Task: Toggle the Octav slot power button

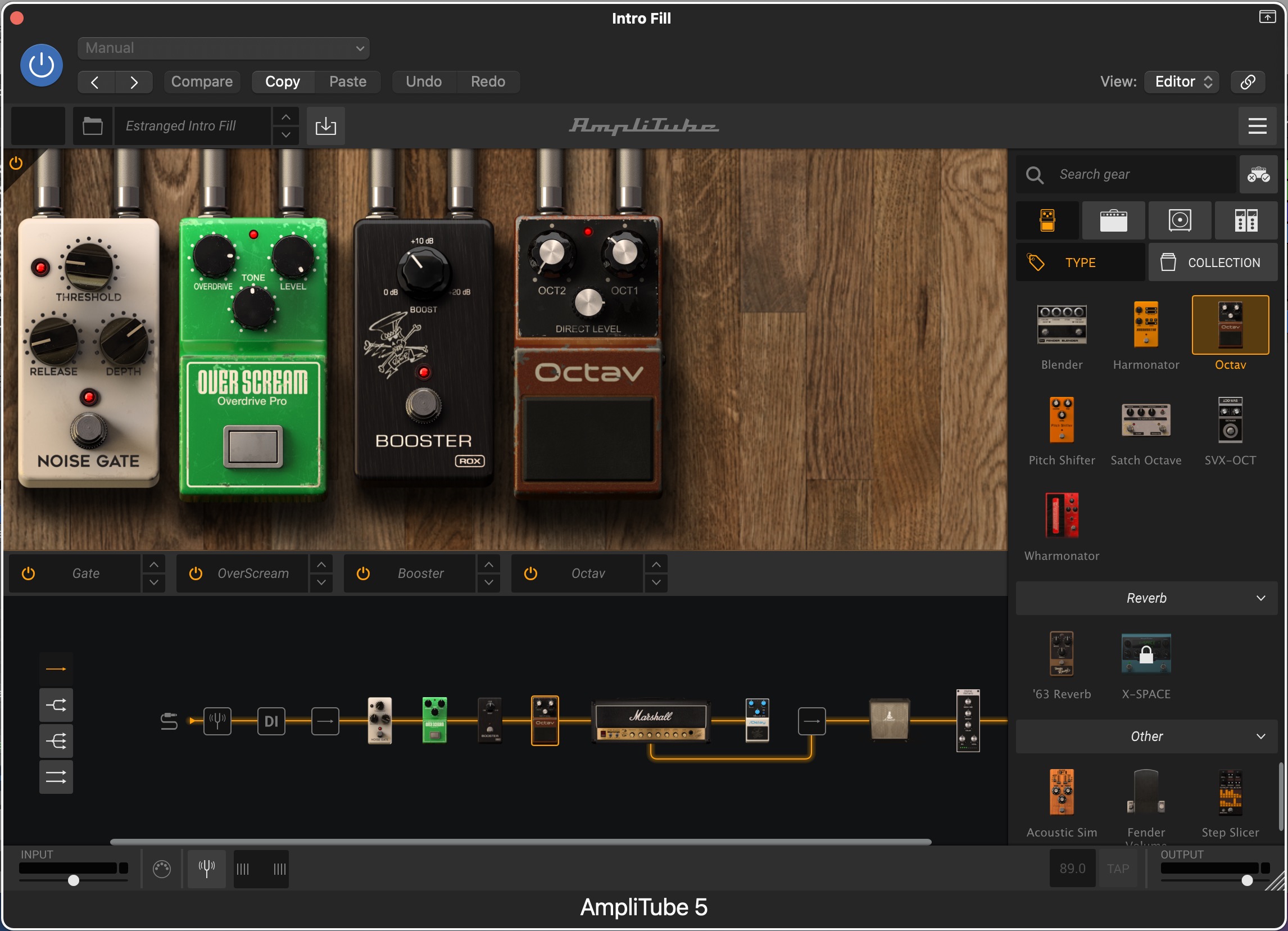Action: click(x=530, y=574)
